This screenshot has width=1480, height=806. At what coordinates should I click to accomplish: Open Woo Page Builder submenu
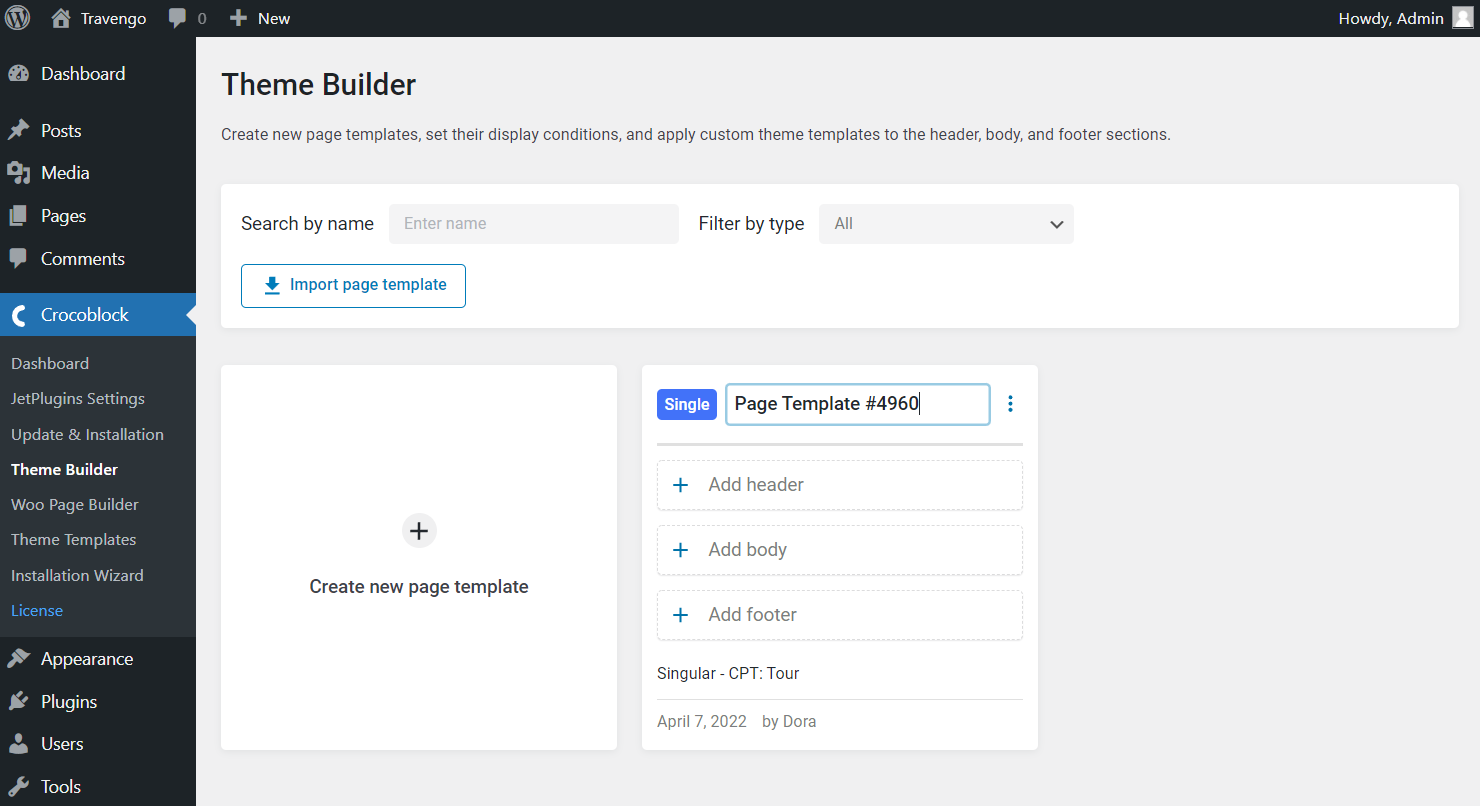(75, 505)
